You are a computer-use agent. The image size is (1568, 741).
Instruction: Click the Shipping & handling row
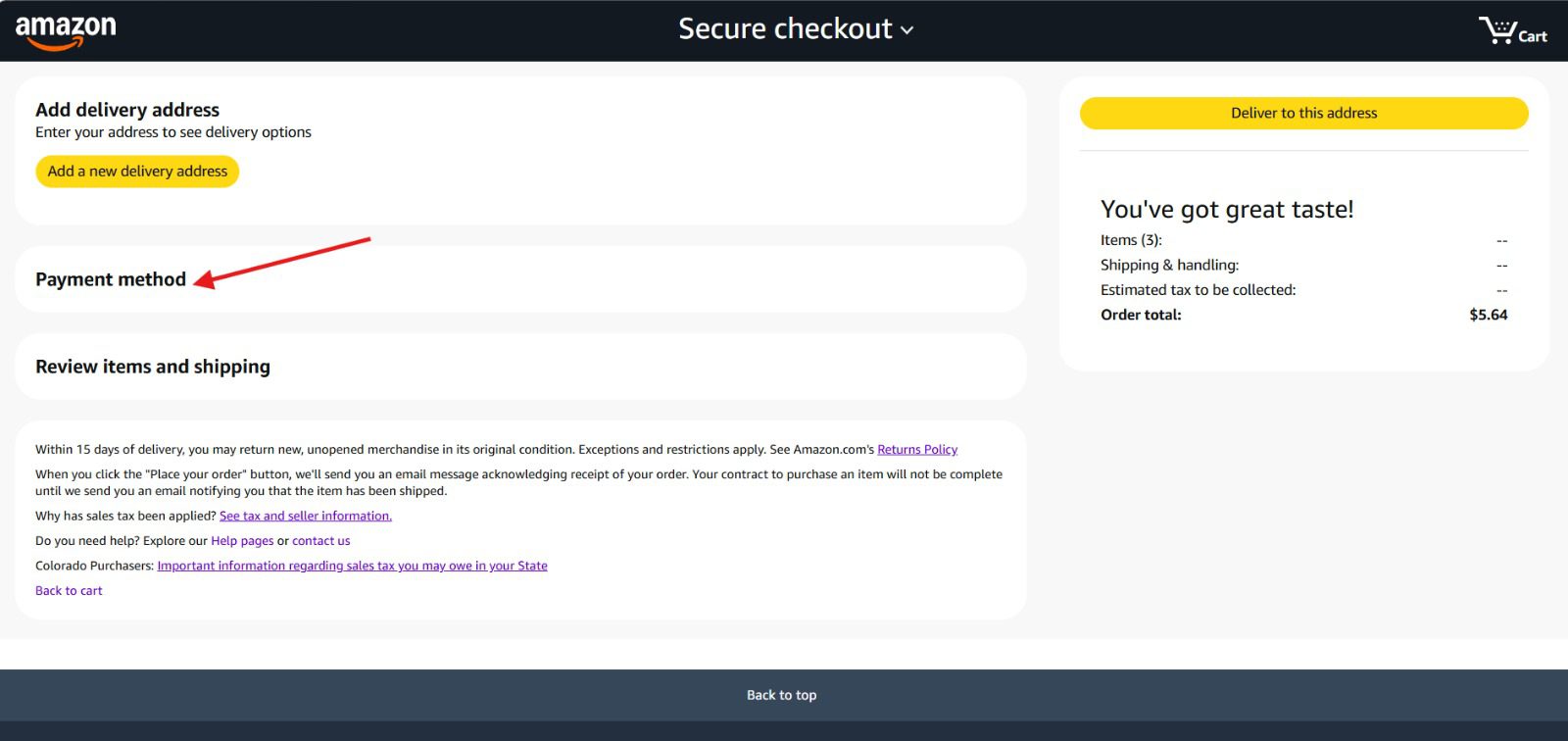pos(1303,265)
